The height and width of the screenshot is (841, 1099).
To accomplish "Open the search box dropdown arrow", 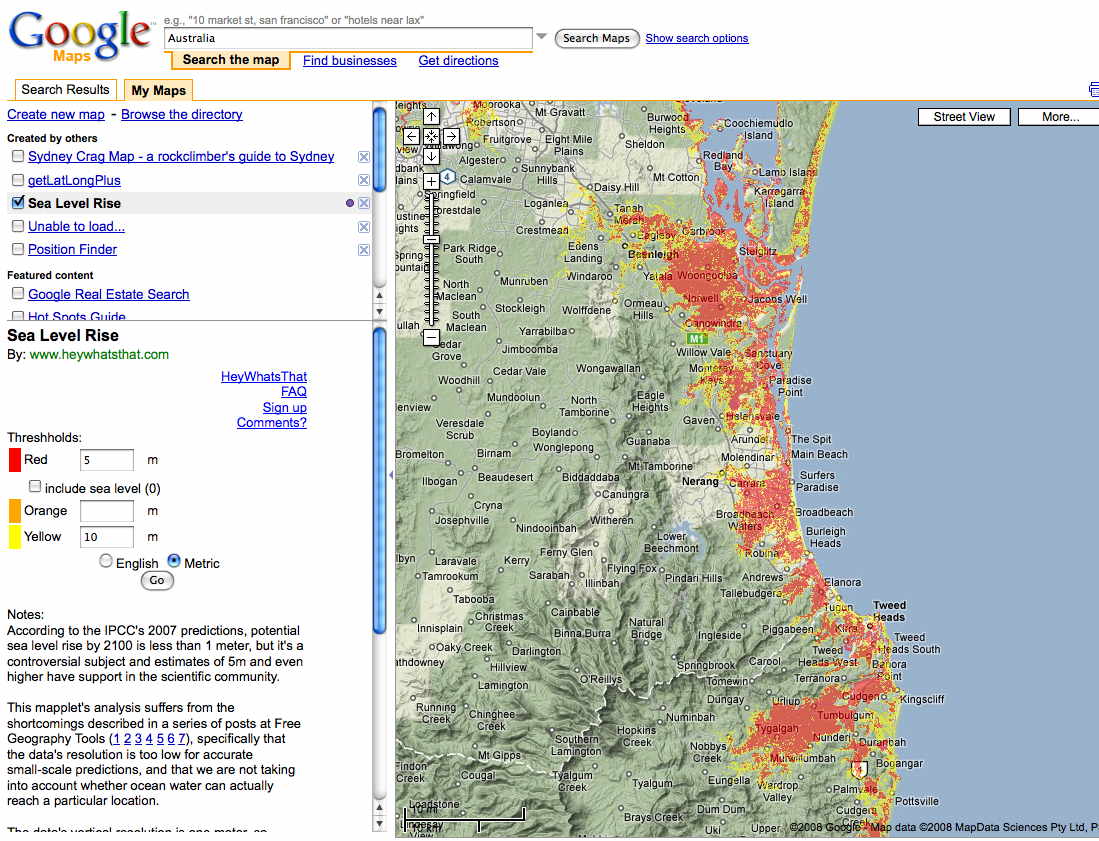I will (x=542, y=38).
